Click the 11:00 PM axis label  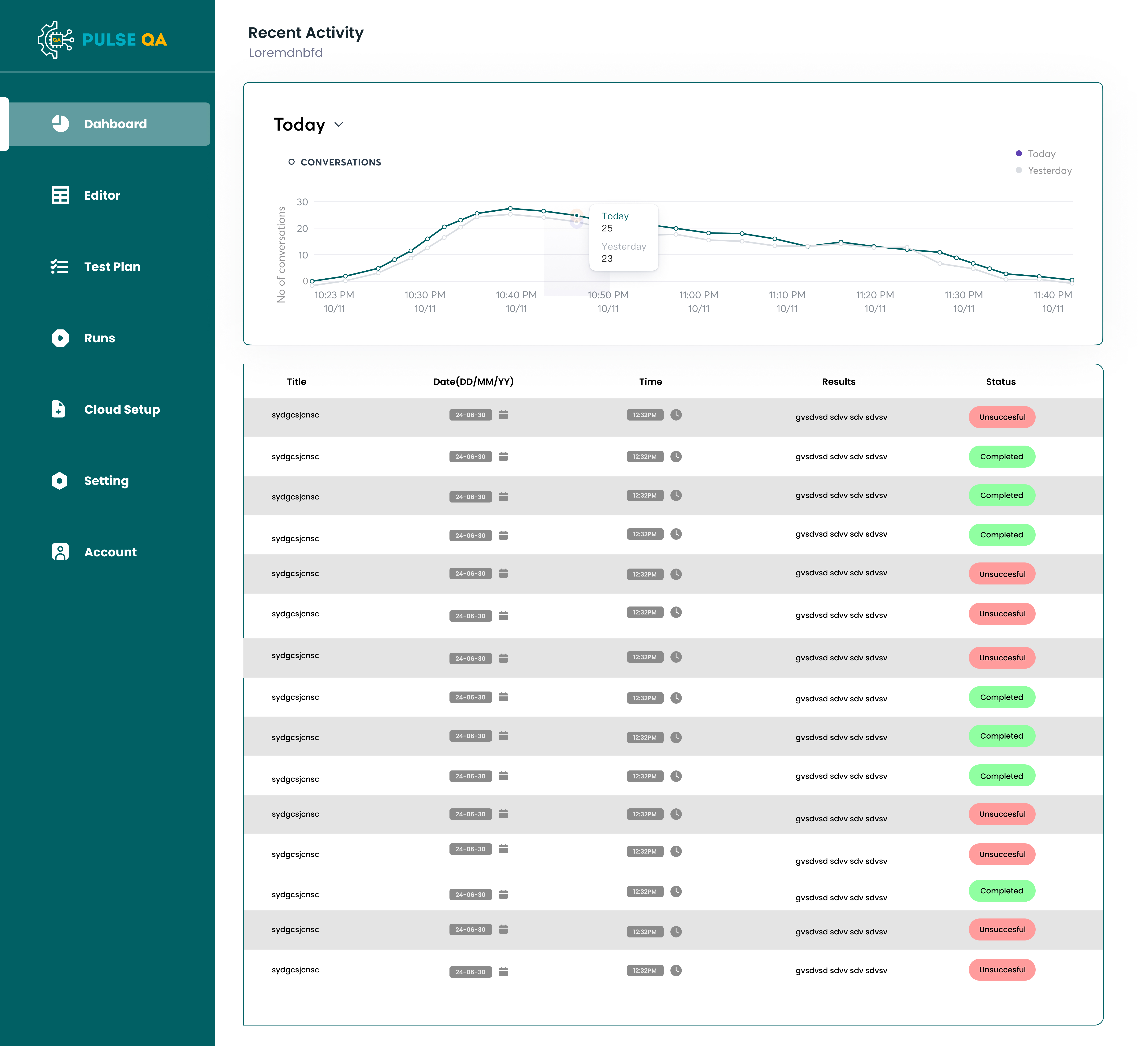(x=699, y=295)
